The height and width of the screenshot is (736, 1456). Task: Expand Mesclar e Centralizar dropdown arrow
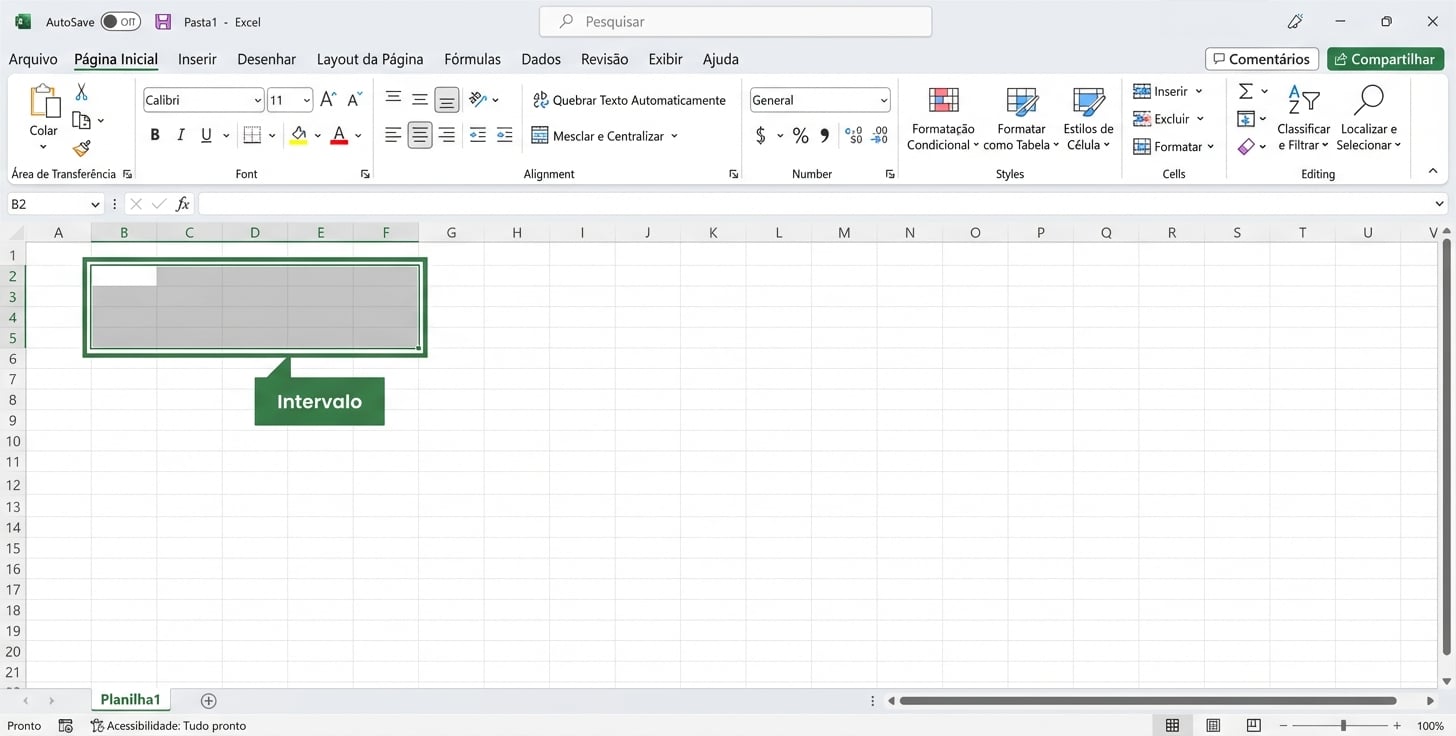674,136
